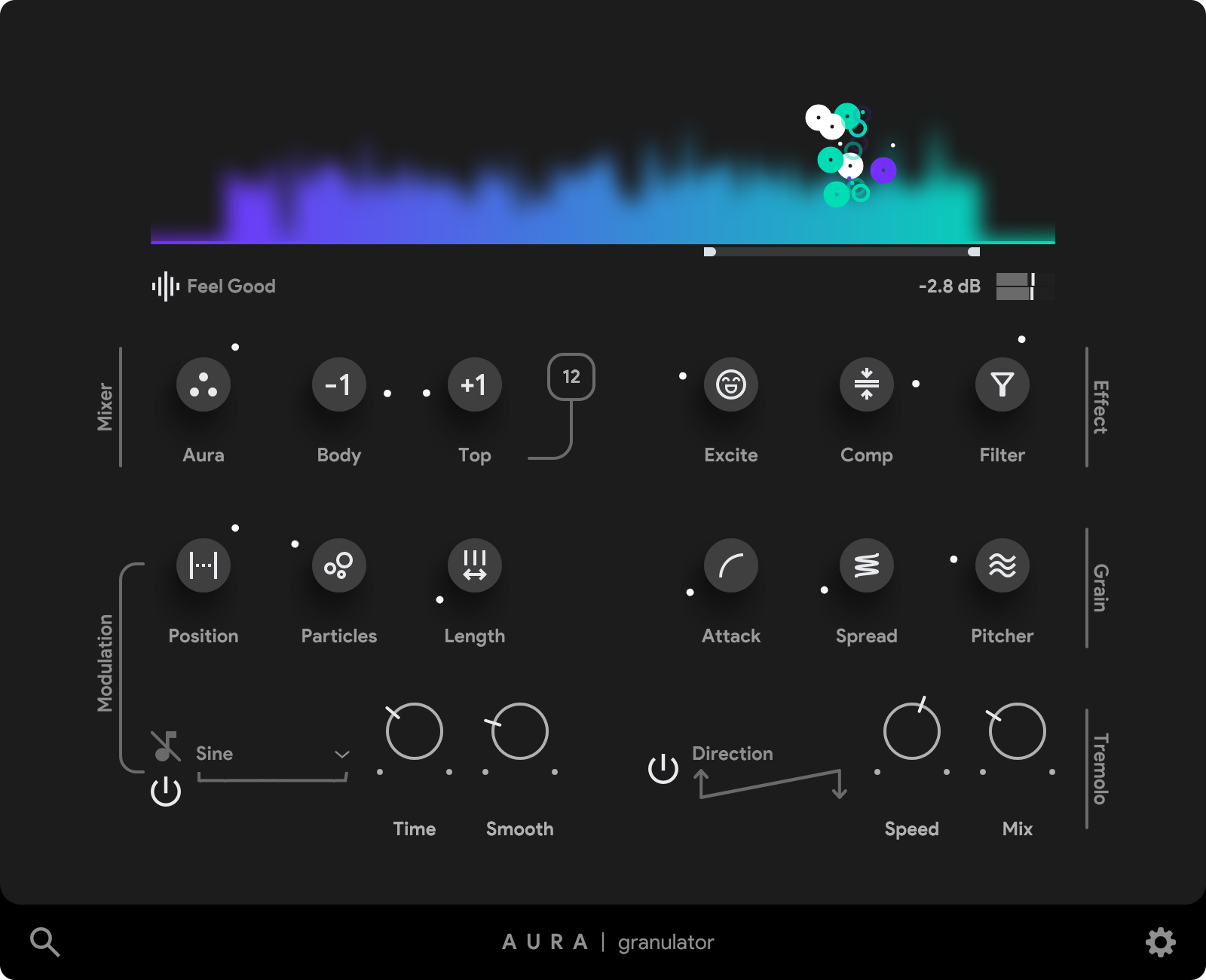
Task: Open the search magnifier at bottom left
Action: 44,942
